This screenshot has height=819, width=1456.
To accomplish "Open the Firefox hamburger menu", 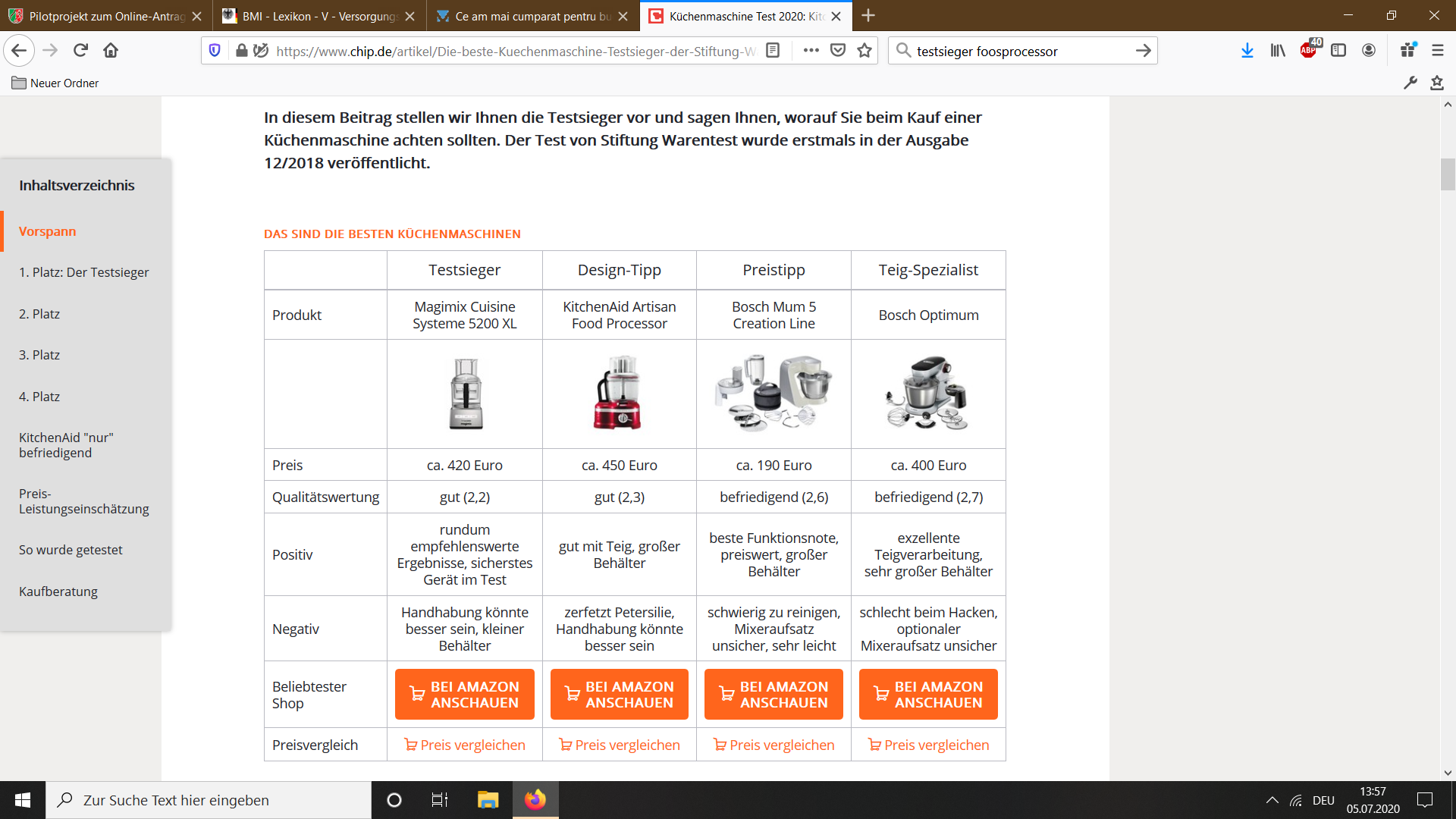I will pos(1438,51).
